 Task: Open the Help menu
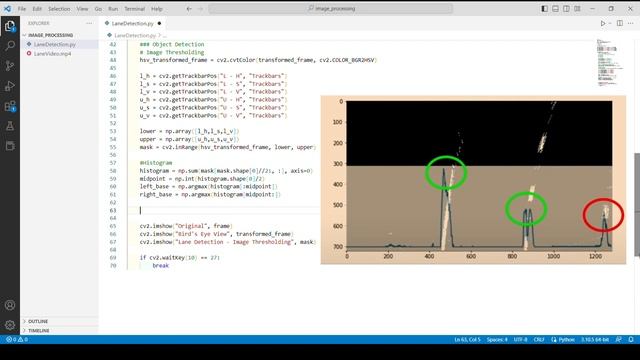click(x=157, y=9)
